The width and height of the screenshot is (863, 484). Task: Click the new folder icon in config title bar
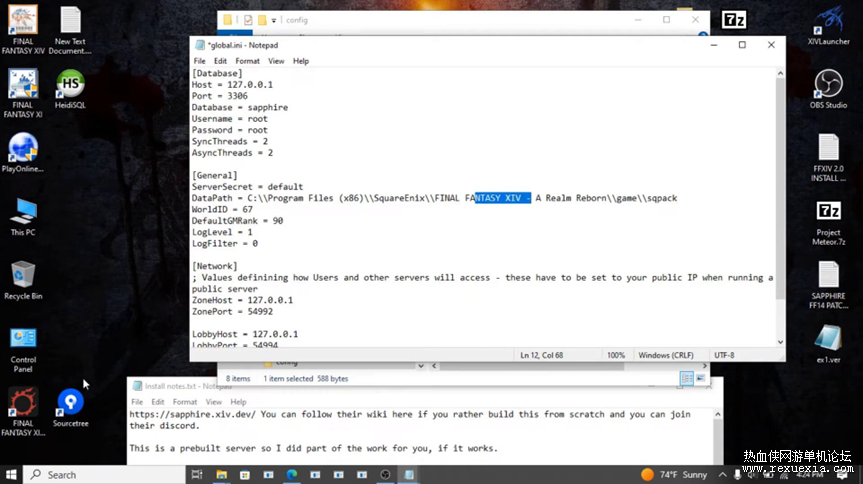(262, 20)
